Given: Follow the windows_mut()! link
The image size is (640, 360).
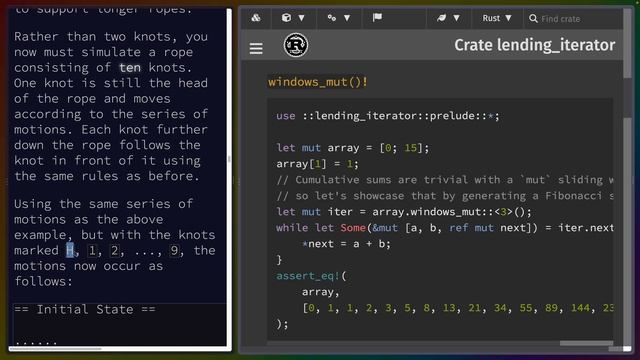Looking at the screenshot, I should [318, 82].
